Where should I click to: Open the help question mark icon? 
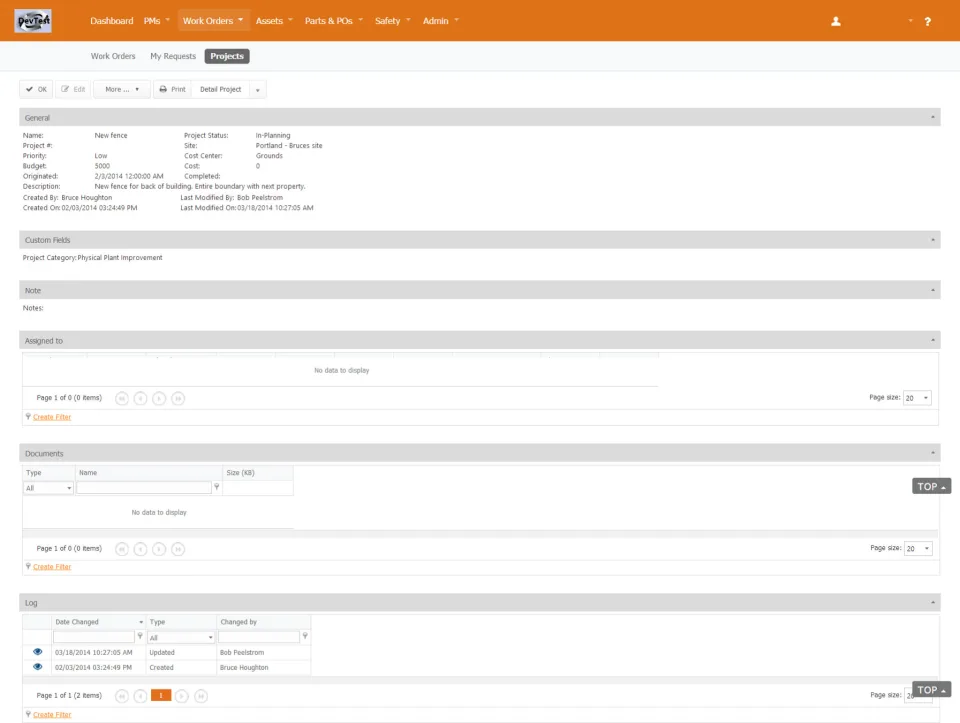[x=928, y=21]
